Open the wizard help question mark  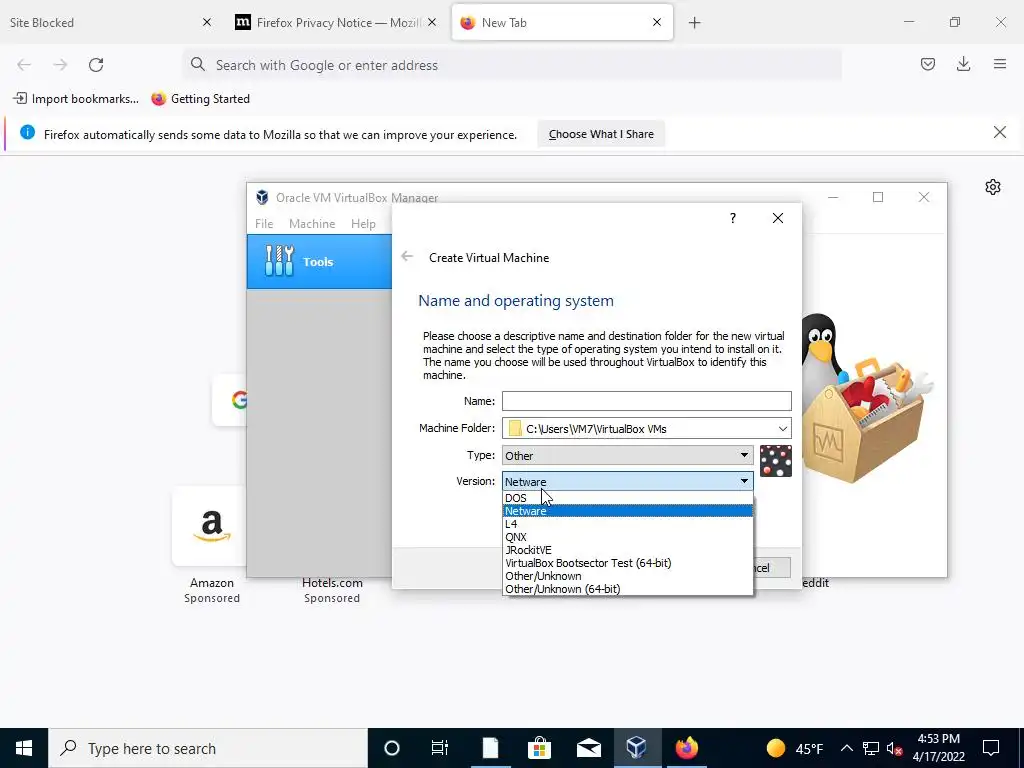pos(733,218)
